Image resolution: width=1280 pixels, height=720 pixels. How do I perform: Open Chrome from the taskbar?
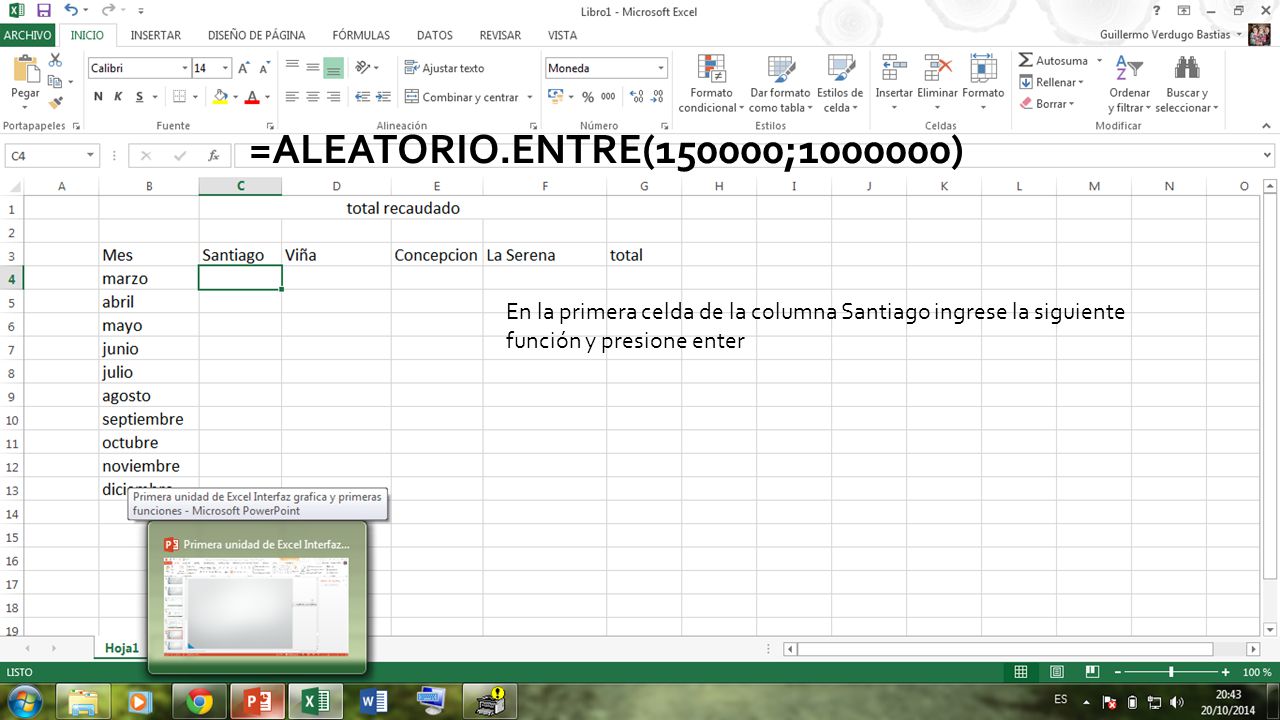199,702
